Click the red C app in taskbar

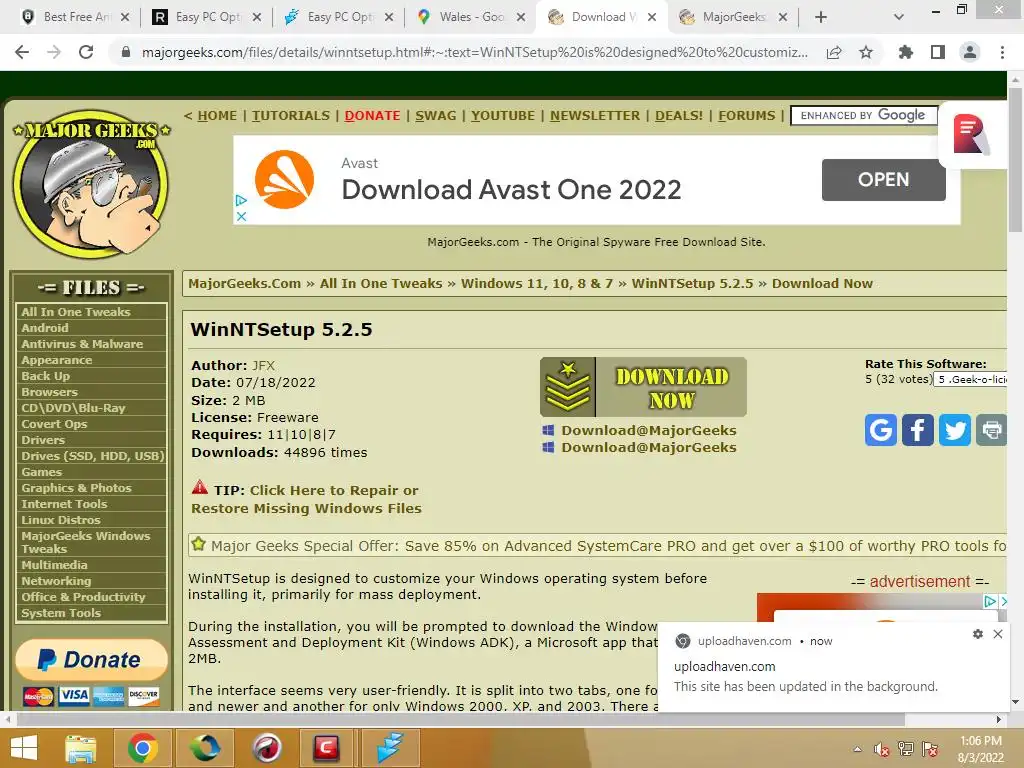point(326,748)
